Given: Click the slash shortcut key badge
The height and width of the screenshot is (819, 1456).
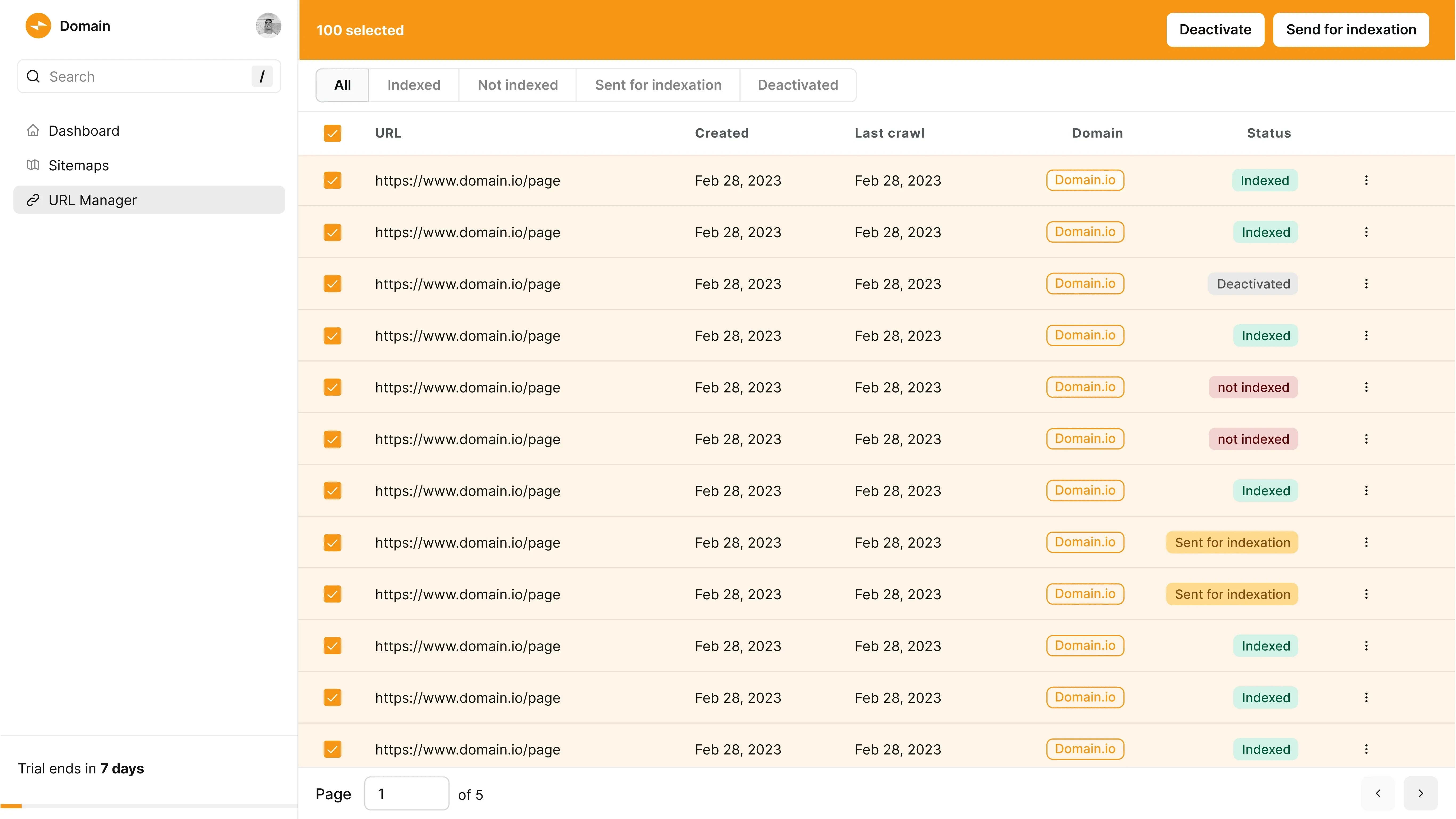Looking at the screenshot, I should 262,76.
